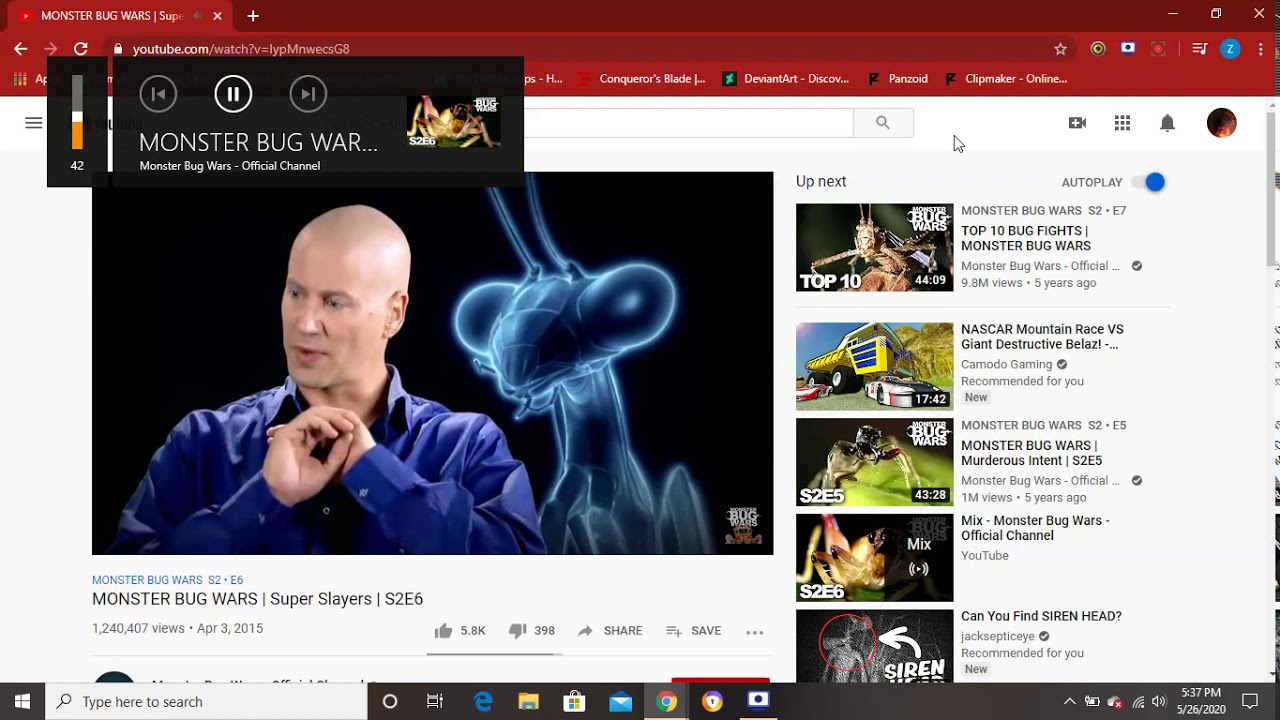The image size is (1280, 720).
Task: Open the Can You Find SIREN HEAD video
Action: tap(1041, 616)
